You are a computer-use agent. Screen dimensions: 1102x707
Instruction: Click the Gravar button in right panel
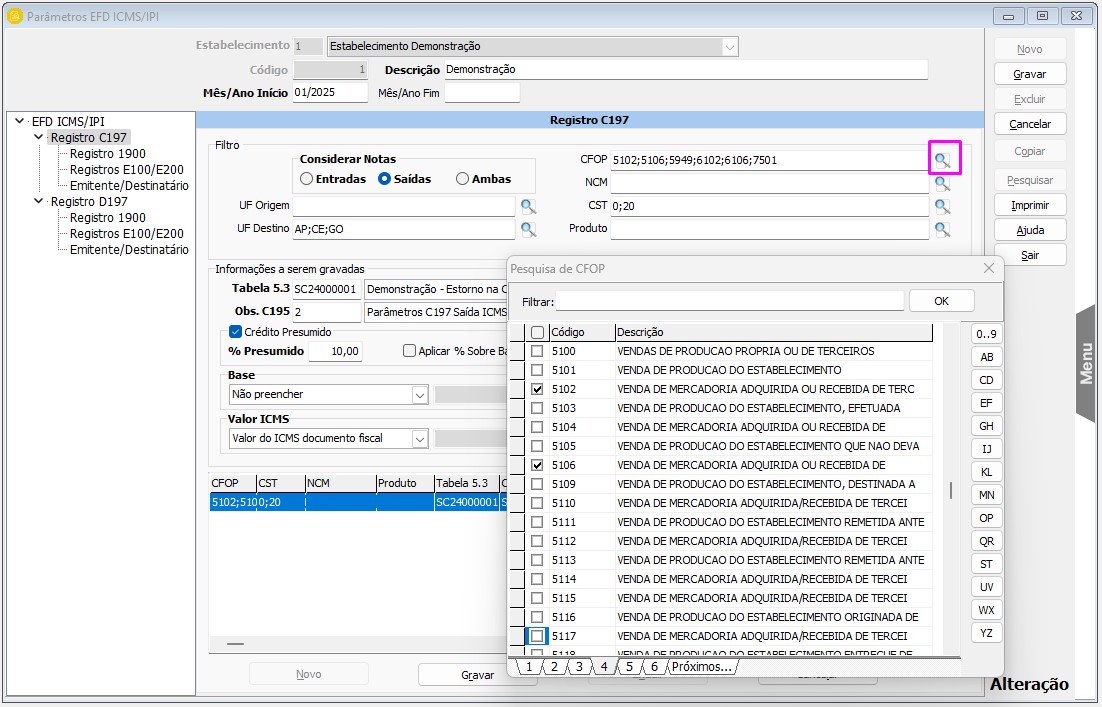(1029, 74)
